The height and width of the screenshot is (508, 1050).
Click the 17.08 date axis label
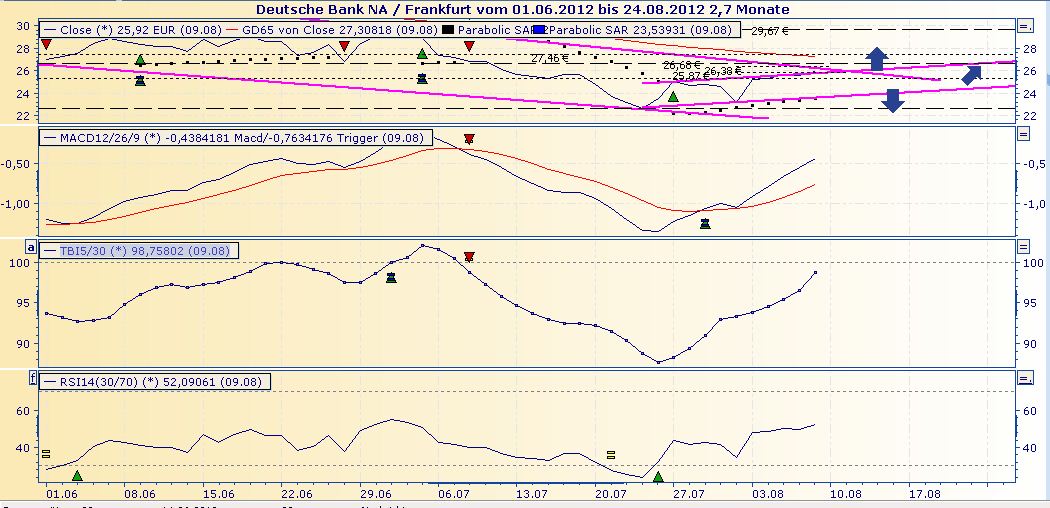(x=924, y=494)
